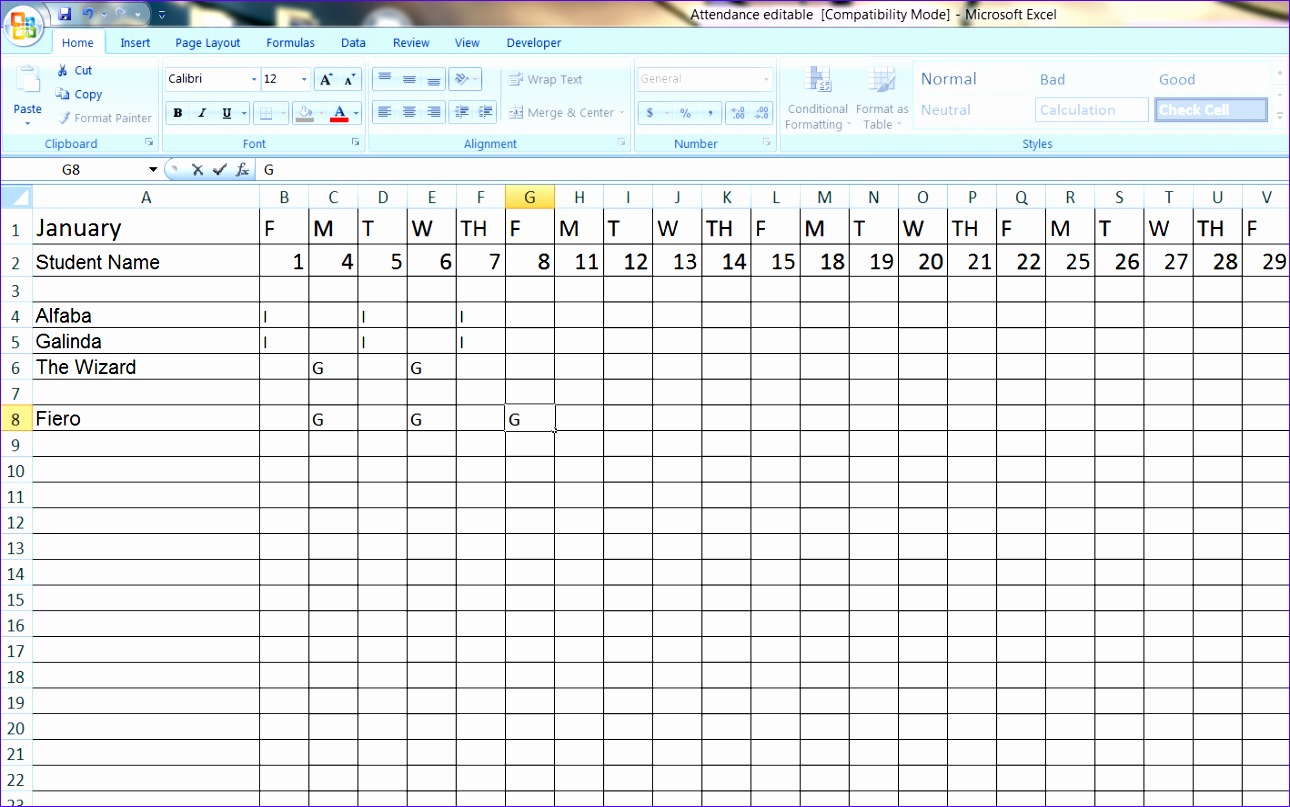
Task: Apply Merge & Center to selection
Action: [561, 112]
